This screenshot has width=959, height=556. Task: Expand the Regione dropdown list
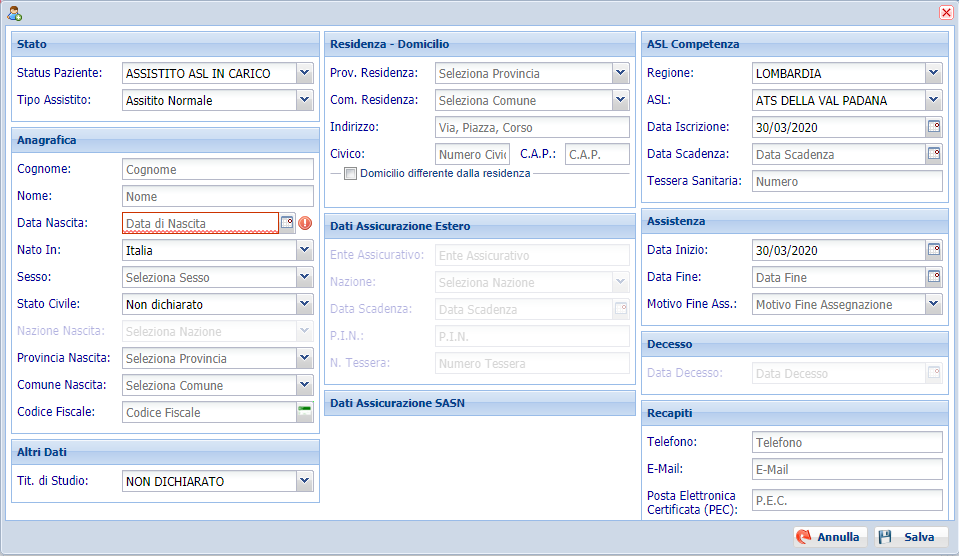pos(934,73)
